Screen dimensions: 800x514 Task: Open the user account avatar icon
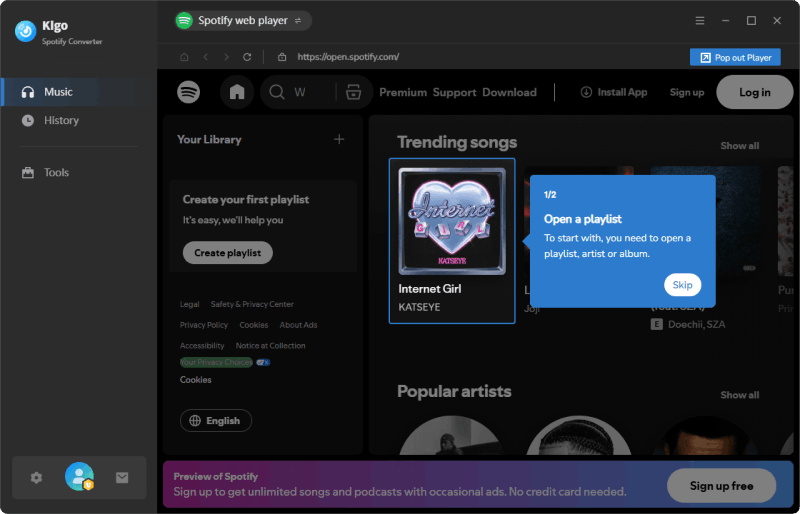79,477
